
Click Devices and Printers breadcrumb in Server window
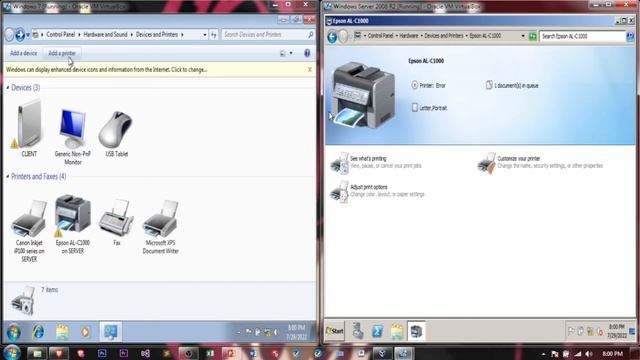click(x=444, y=36)
